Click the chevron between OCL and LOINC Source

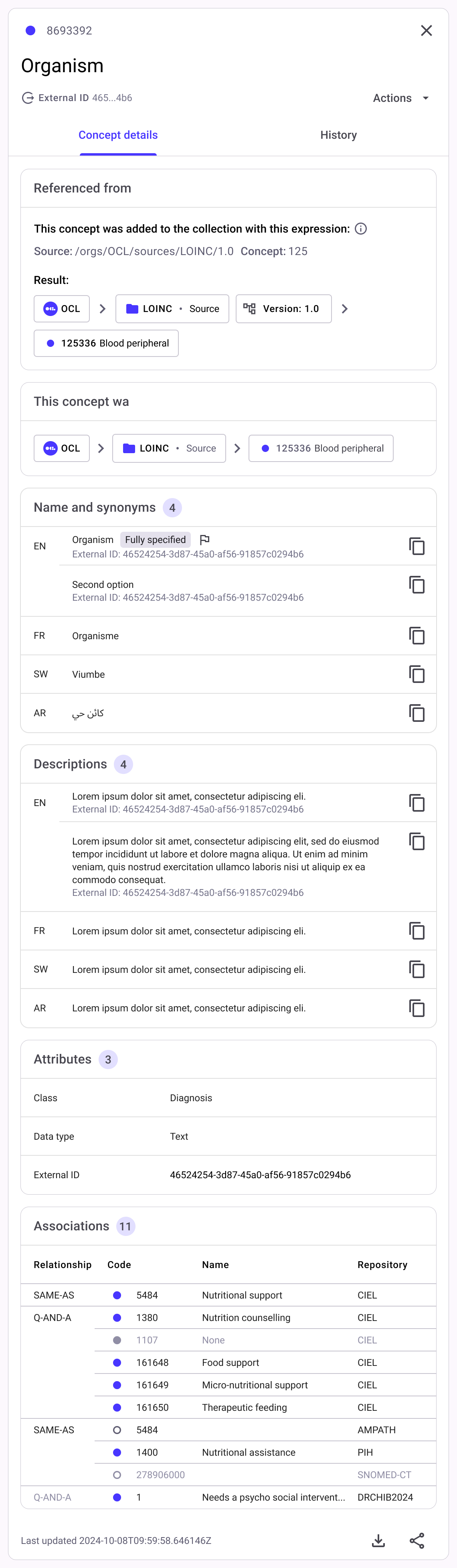[102, 309]
